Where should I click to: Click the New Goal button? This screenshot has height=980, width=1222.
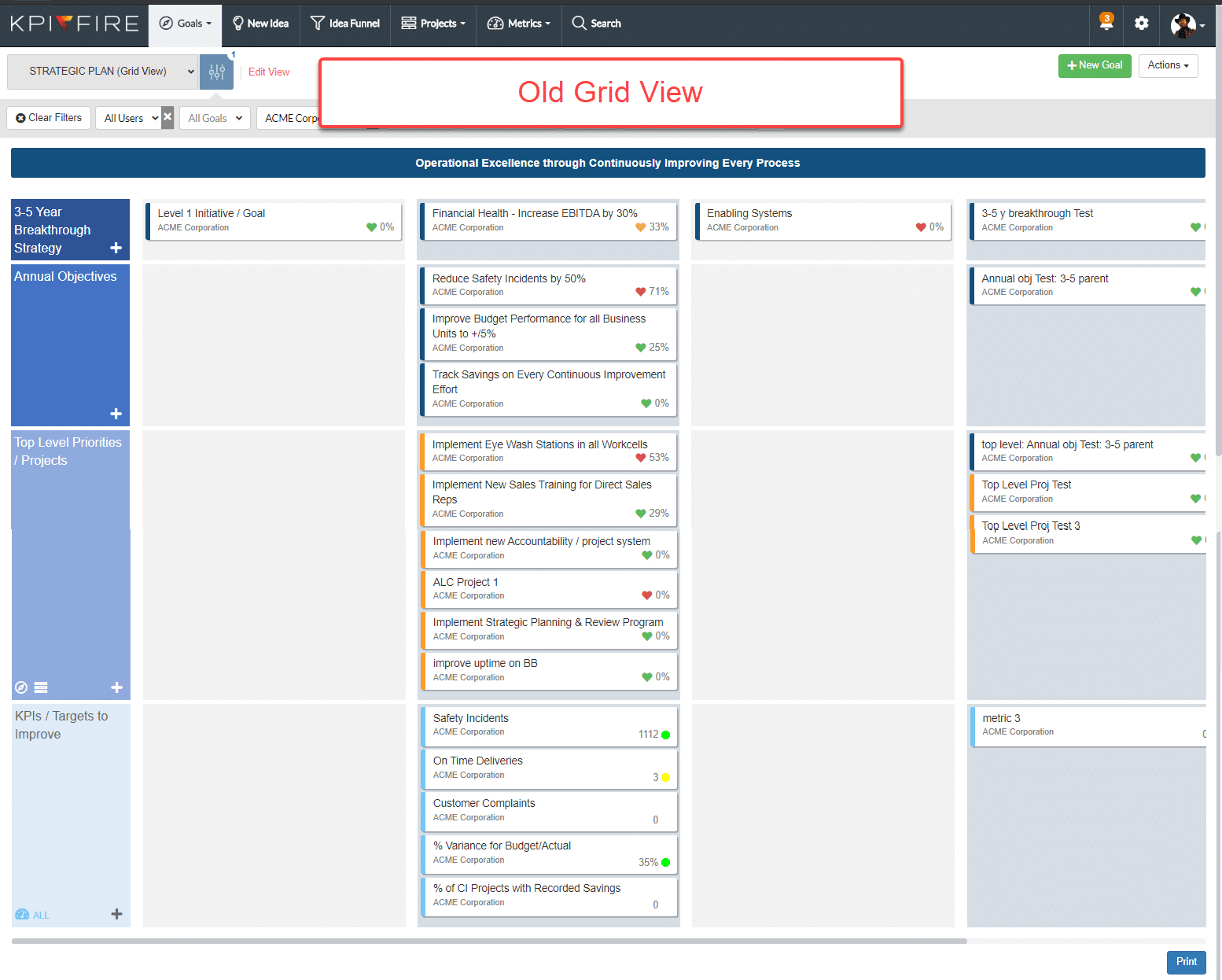1094,65
